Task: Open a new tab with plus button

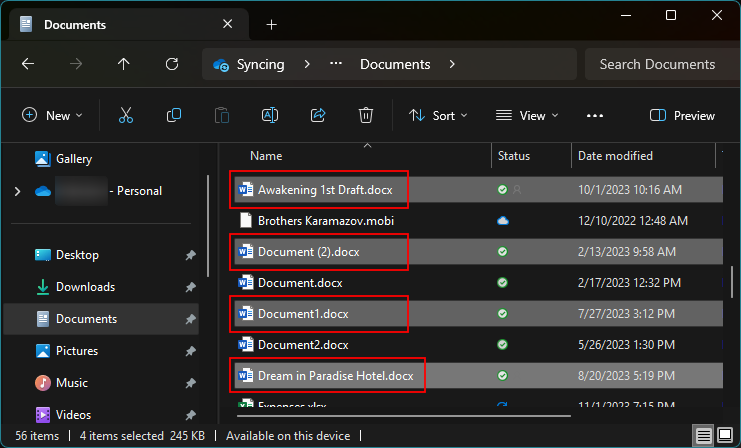Action: (271, 24)
